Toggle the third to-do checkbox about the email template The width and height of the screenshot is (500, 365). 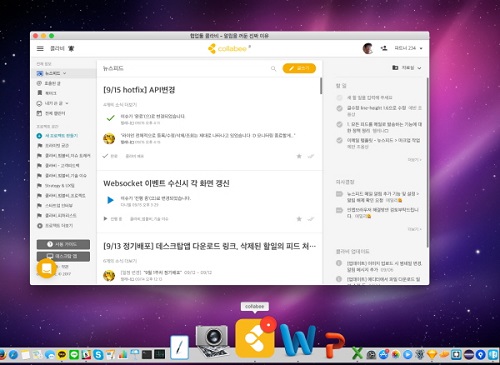click(x=339, y=140)
